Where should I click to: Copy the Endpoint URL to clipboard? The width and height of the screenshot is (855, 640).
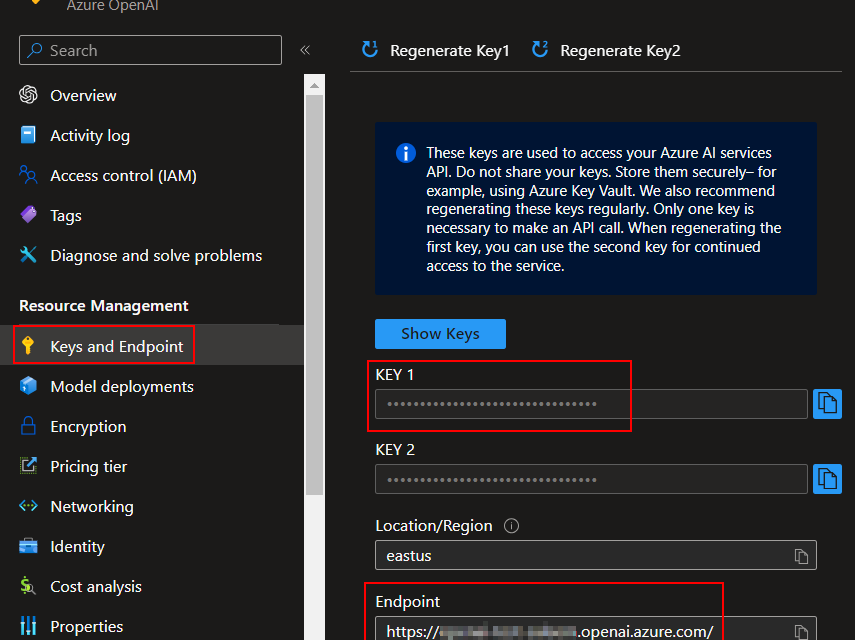(x=801, y=631)
